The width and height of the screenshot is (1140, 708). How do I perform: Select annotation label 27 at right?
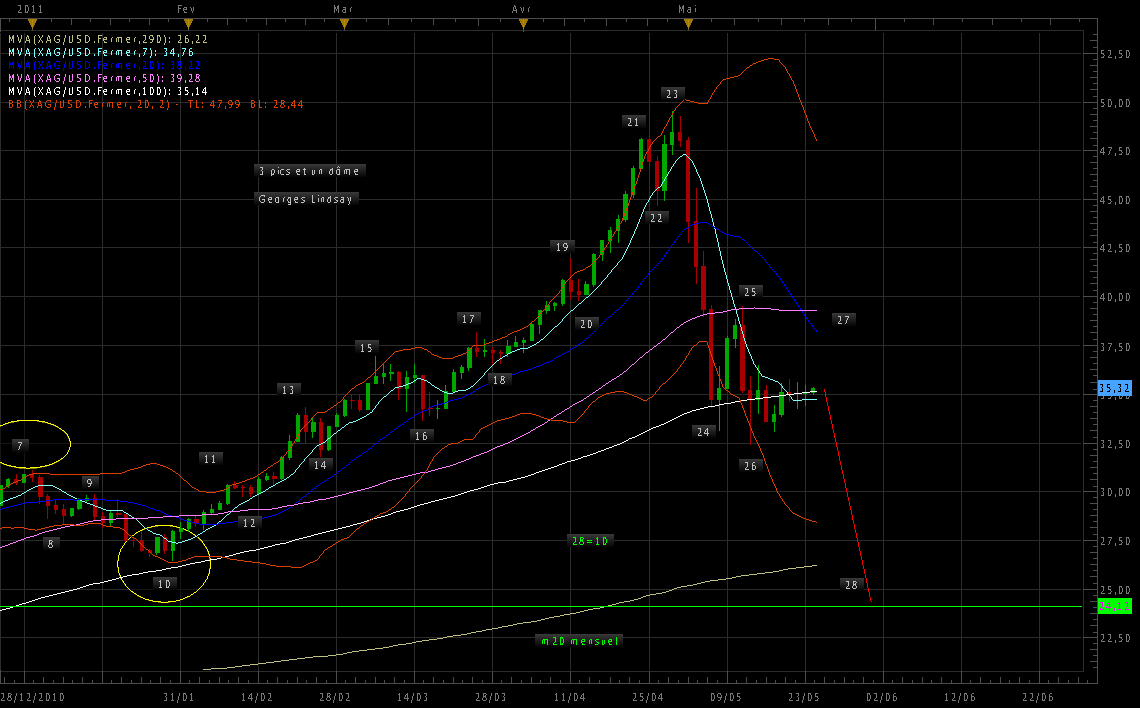pyautogui.click(x=843, y=320)
